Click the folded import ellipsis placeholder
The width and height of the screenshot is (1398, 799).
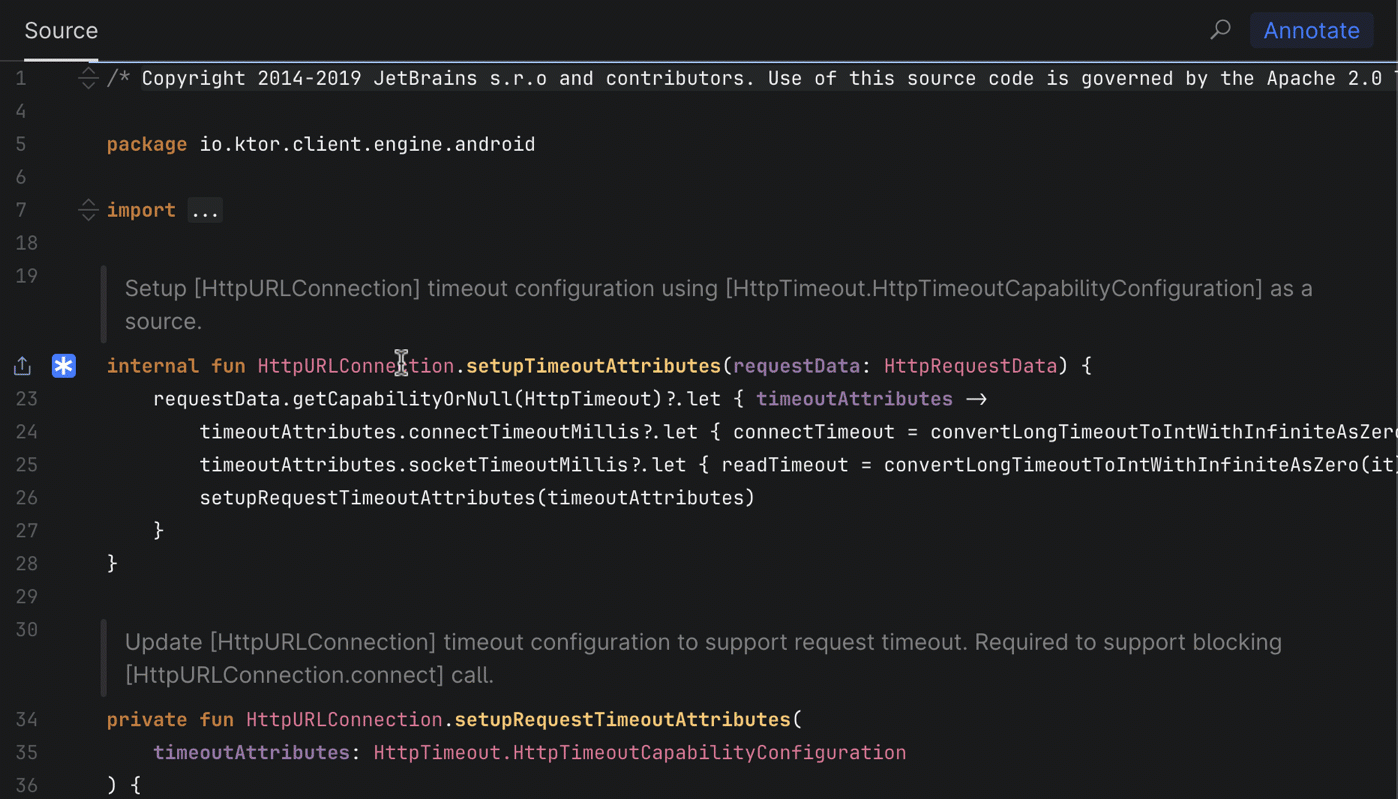205,210
